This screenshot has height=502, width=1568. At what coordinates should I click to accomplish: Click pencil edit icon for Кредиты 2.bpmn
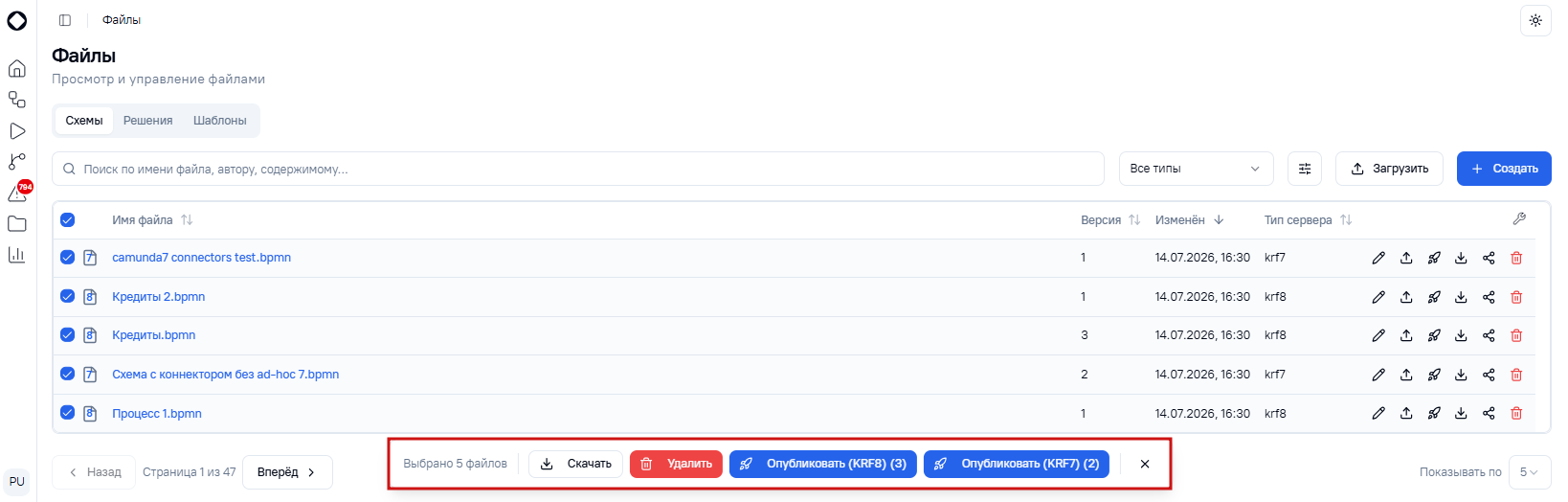click(1378, 297)
